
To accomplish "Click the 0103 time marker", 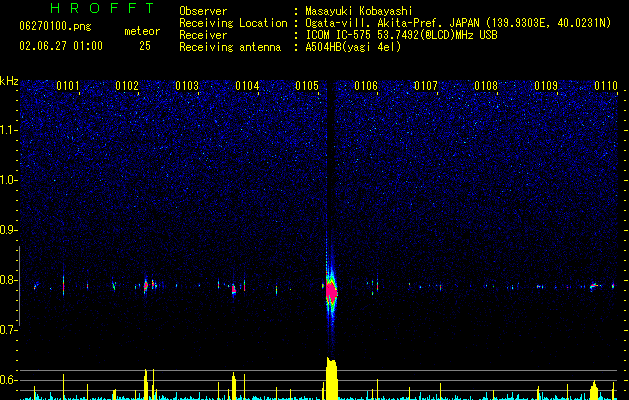I will pos(187,86).
